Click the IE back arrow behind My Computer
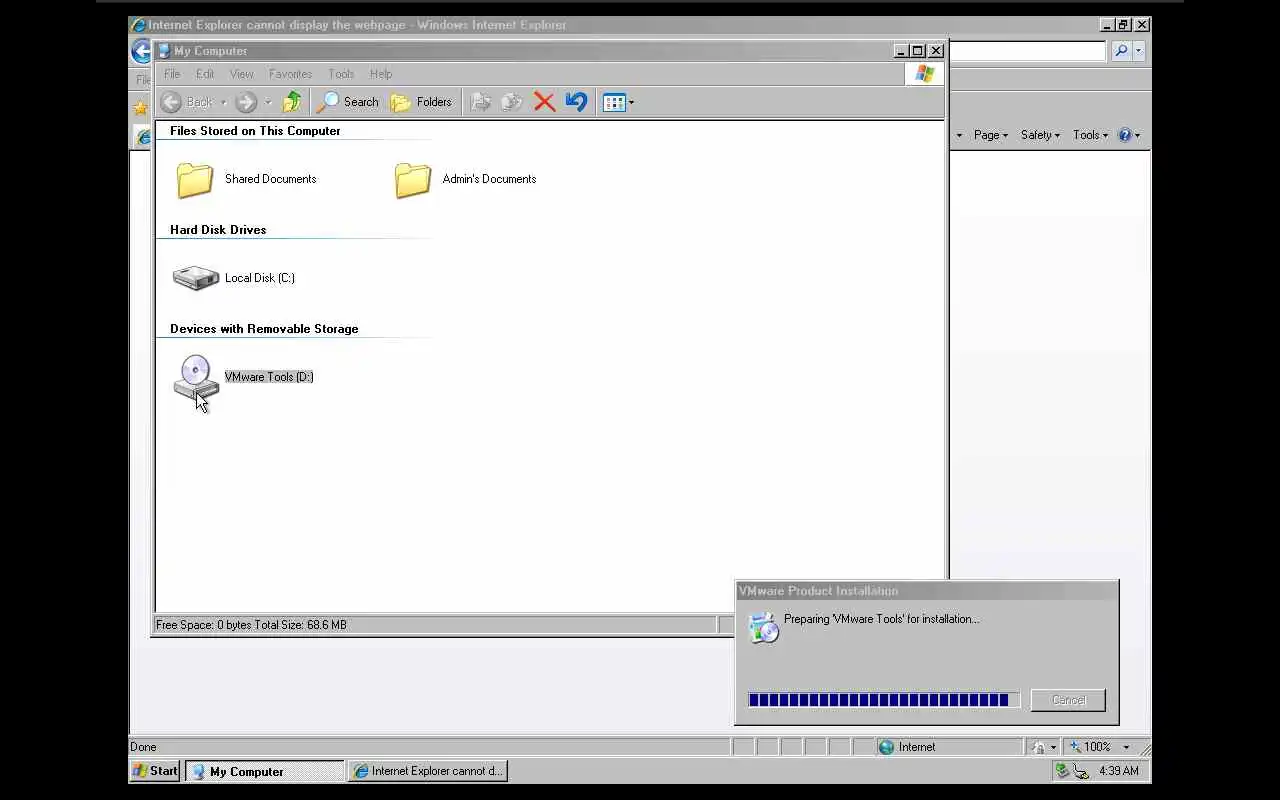The image size is (1280, 800). 141,51
